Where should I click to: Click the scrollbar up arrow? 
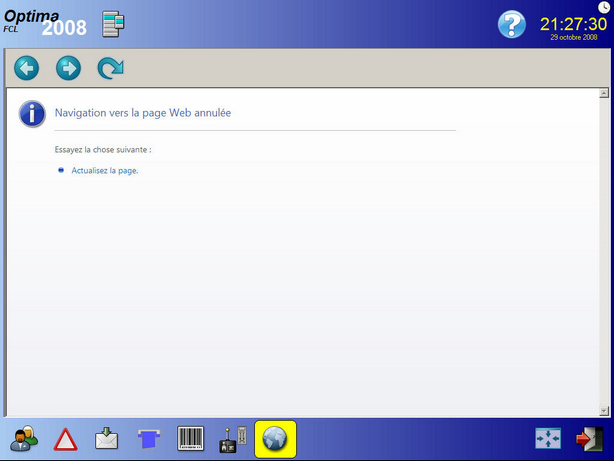click(604, 93)
